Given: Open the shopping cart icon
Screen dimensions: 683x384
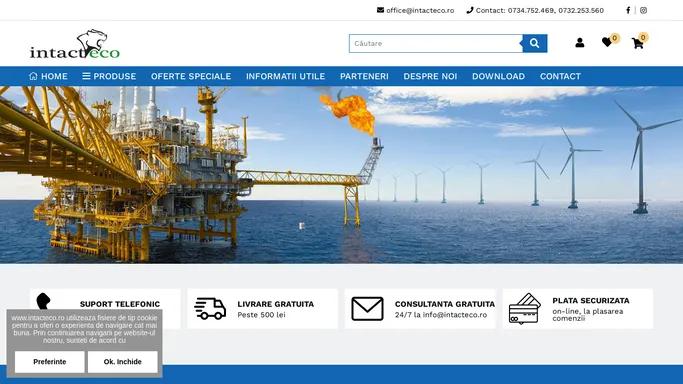Looking at the screenshot, I should point(638,43).
